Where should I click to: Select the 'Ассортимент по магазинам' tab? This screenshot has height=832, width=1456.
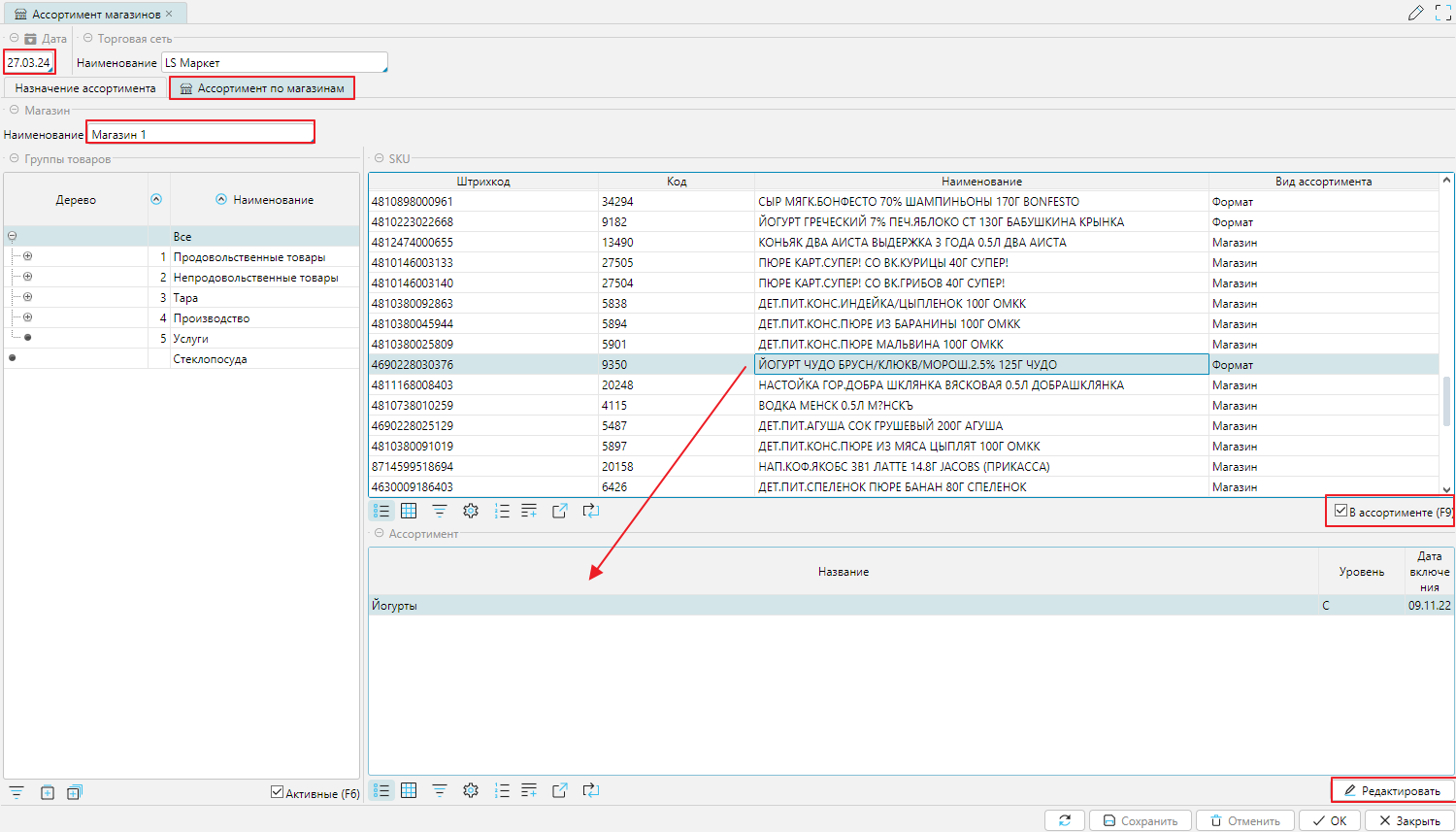[262, 88]
